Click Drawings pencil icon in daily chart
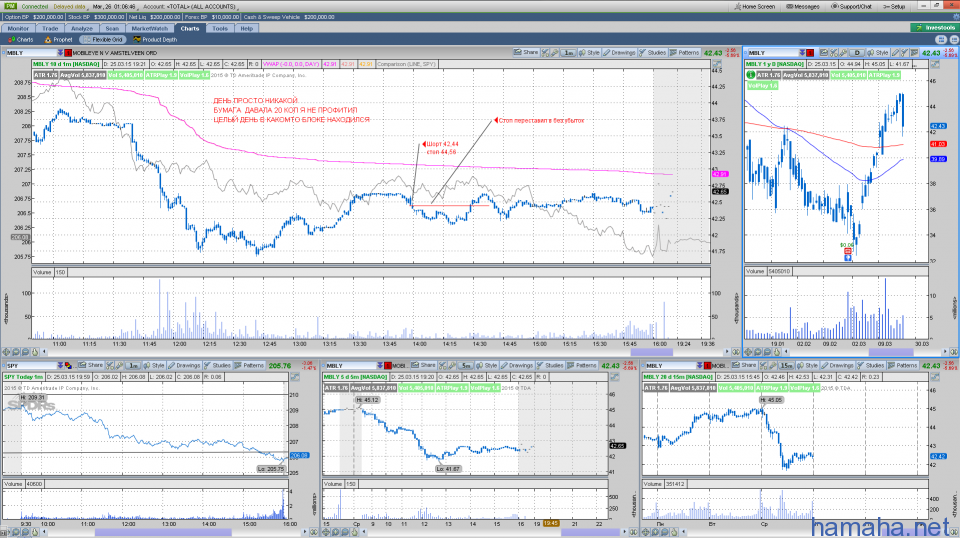This screenshot has height=538, width=960. 895,53
